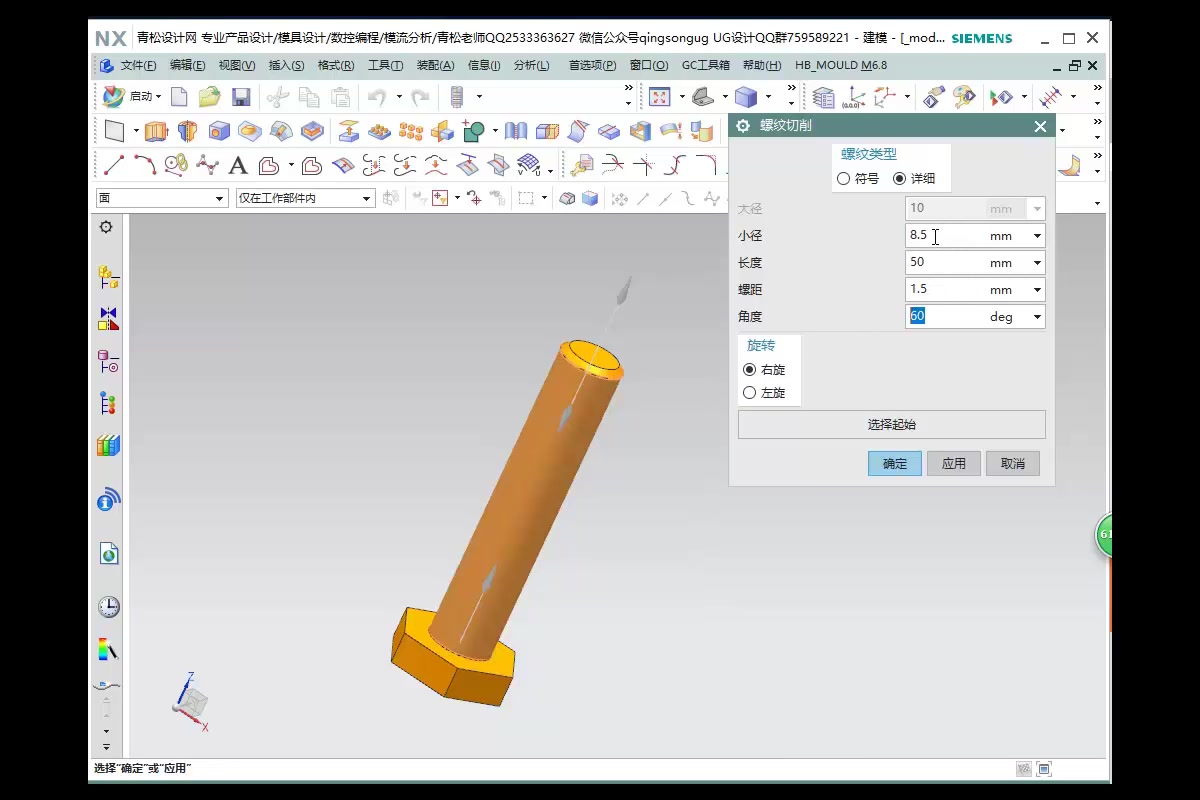Click the Fit view icon
Screen dimensions: 1200x800
[659, 97]
